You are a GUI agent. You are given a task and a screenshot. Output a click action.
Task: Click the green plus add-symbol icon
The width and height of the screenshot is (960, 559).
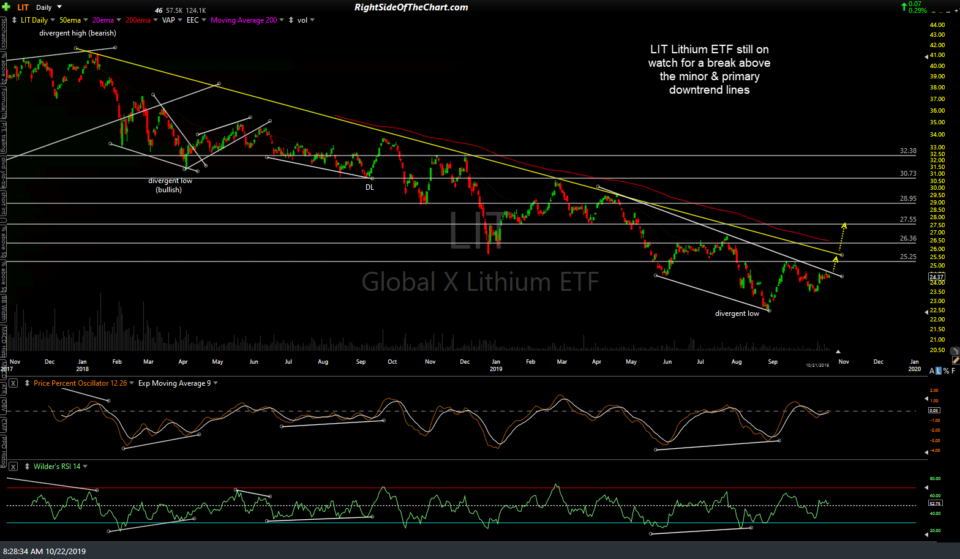click(7, 7)
